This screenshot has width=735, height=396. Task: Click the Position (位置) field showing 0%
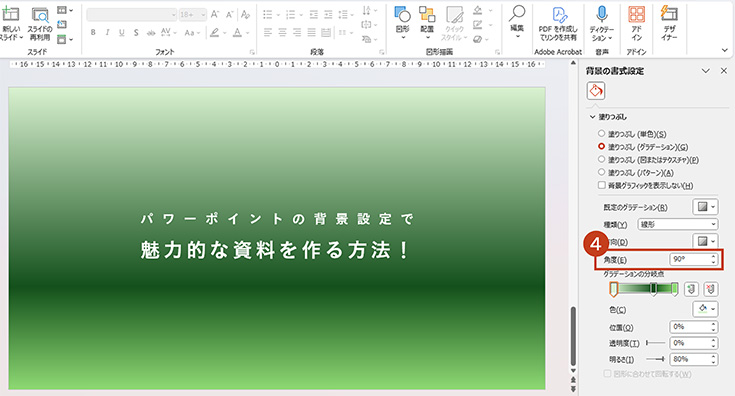click(x=693, y=327)
